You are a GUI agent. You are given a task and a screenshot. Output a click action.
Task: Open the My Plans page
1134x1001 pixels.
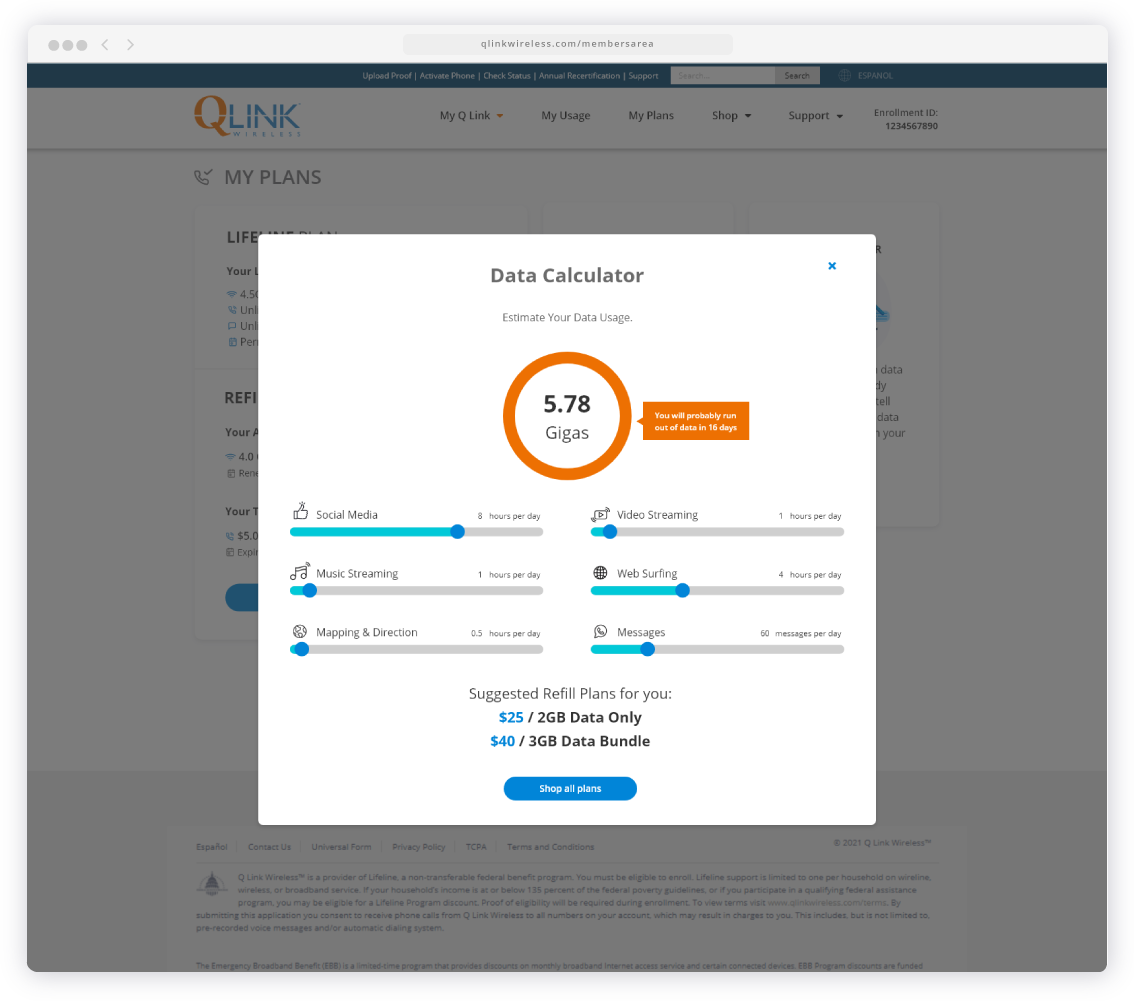coord(651,116)
